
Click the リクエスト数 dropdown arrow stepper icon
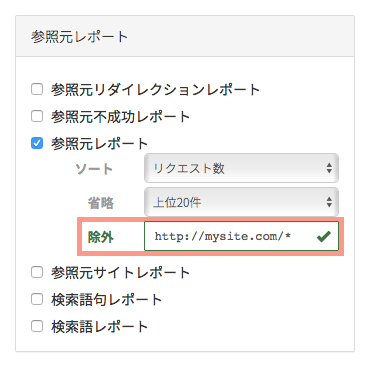[329, 168]
